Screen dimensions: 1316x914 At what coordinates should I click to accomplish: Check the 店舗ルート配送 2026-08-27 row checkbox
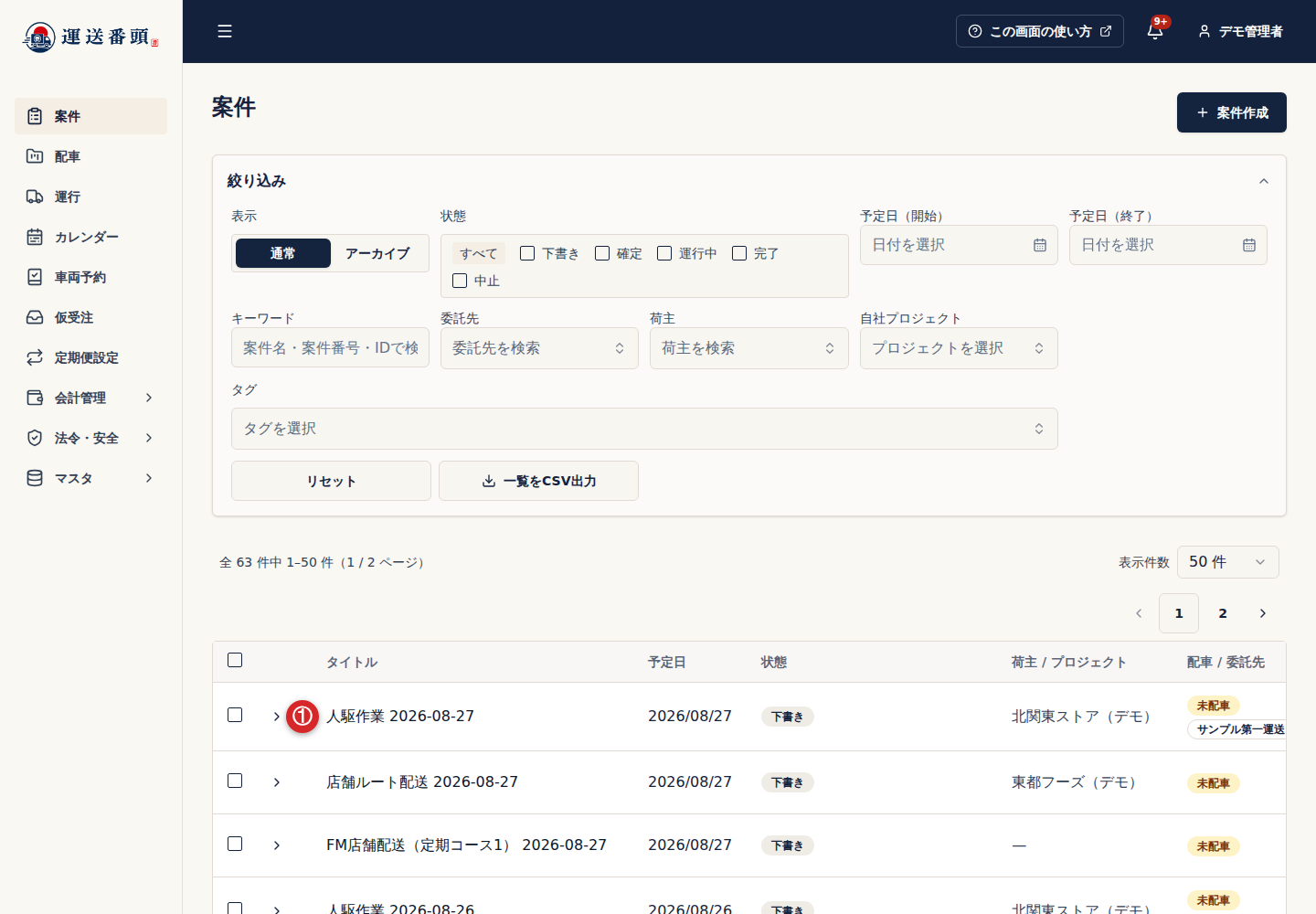tap(235, 781)
